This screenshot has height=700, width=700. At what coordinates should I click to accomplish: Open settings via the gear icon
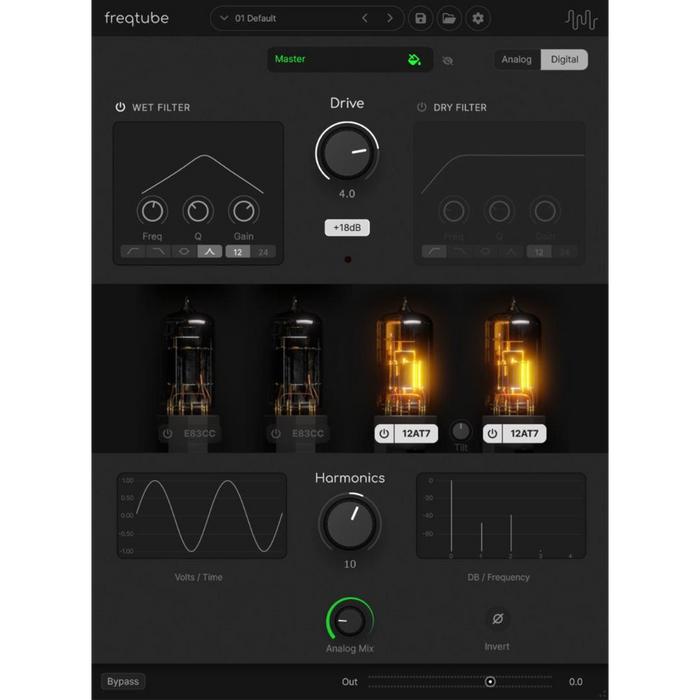point(478,18)
